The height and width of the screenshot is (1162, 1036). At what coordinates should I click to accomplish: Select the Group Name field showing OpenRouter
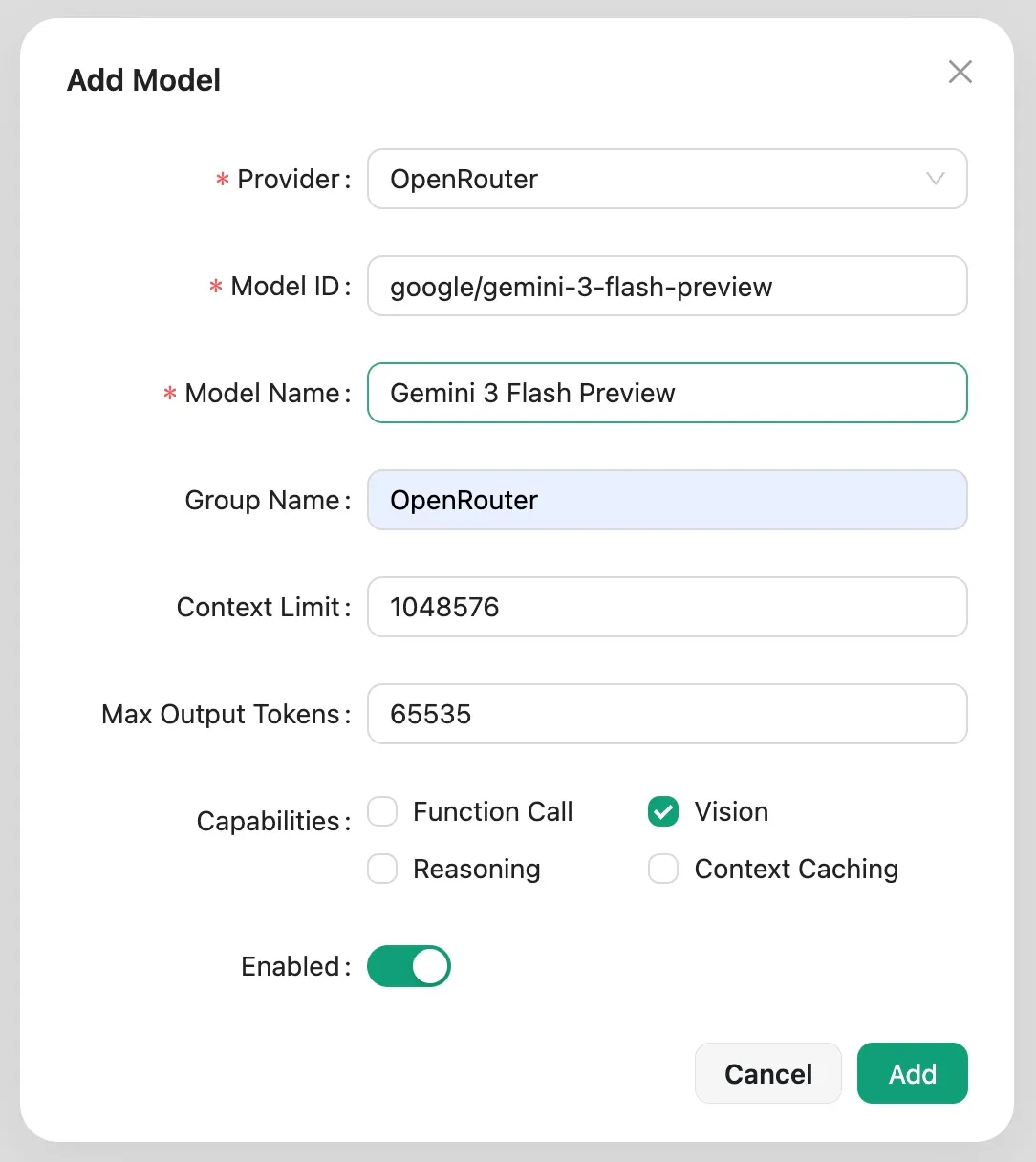click(667, 500)
